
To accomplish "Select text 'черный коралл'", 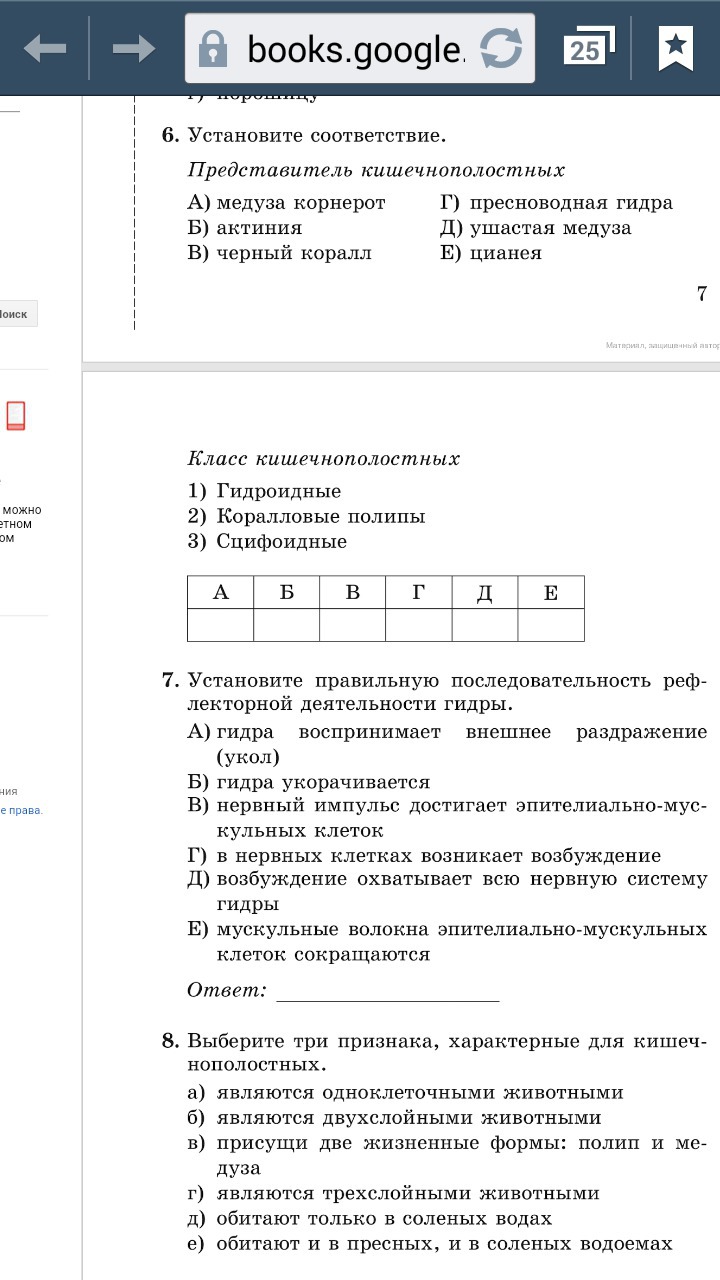I will pos(294,253).
